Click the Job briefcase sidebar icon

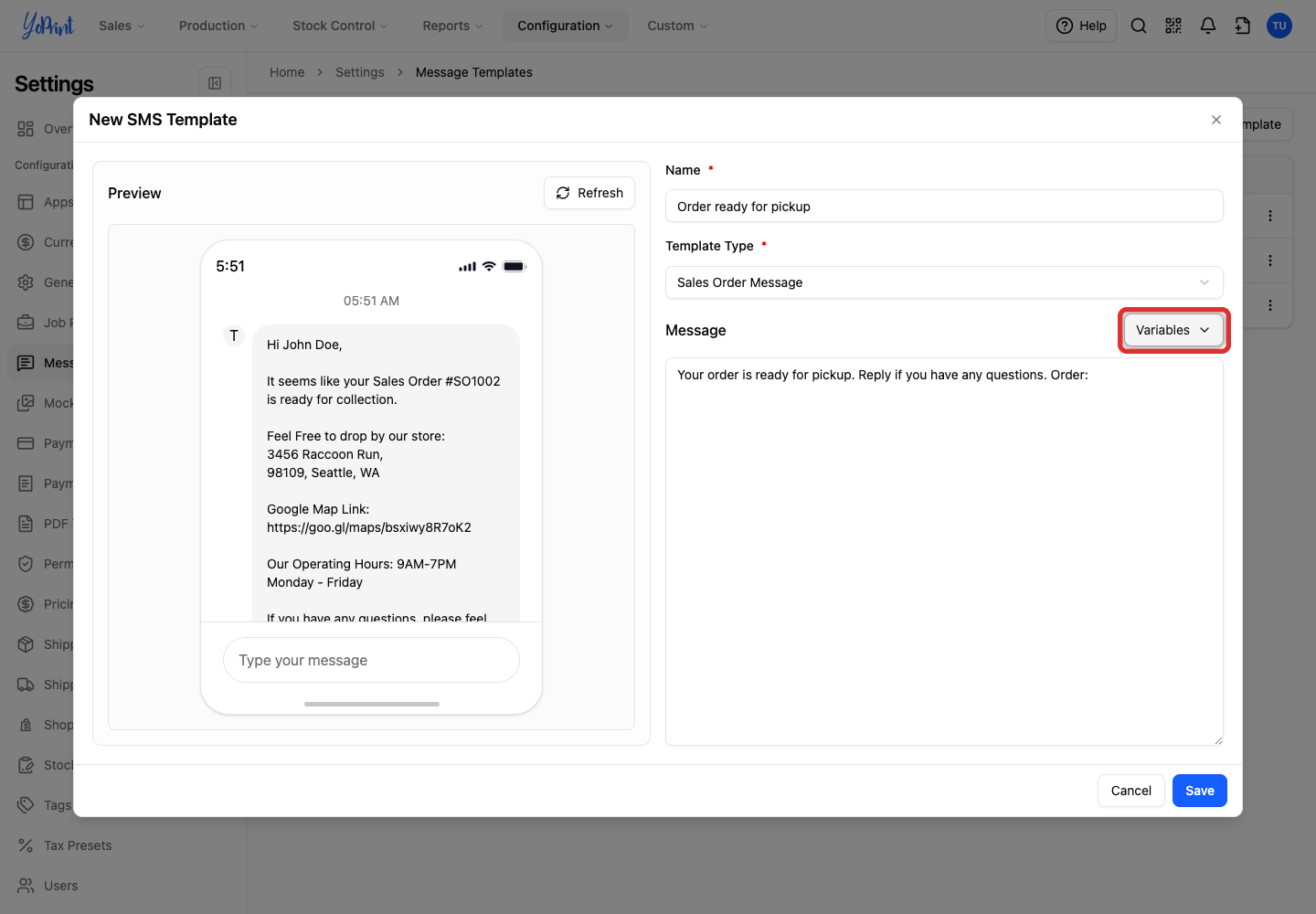pos(26,323)
